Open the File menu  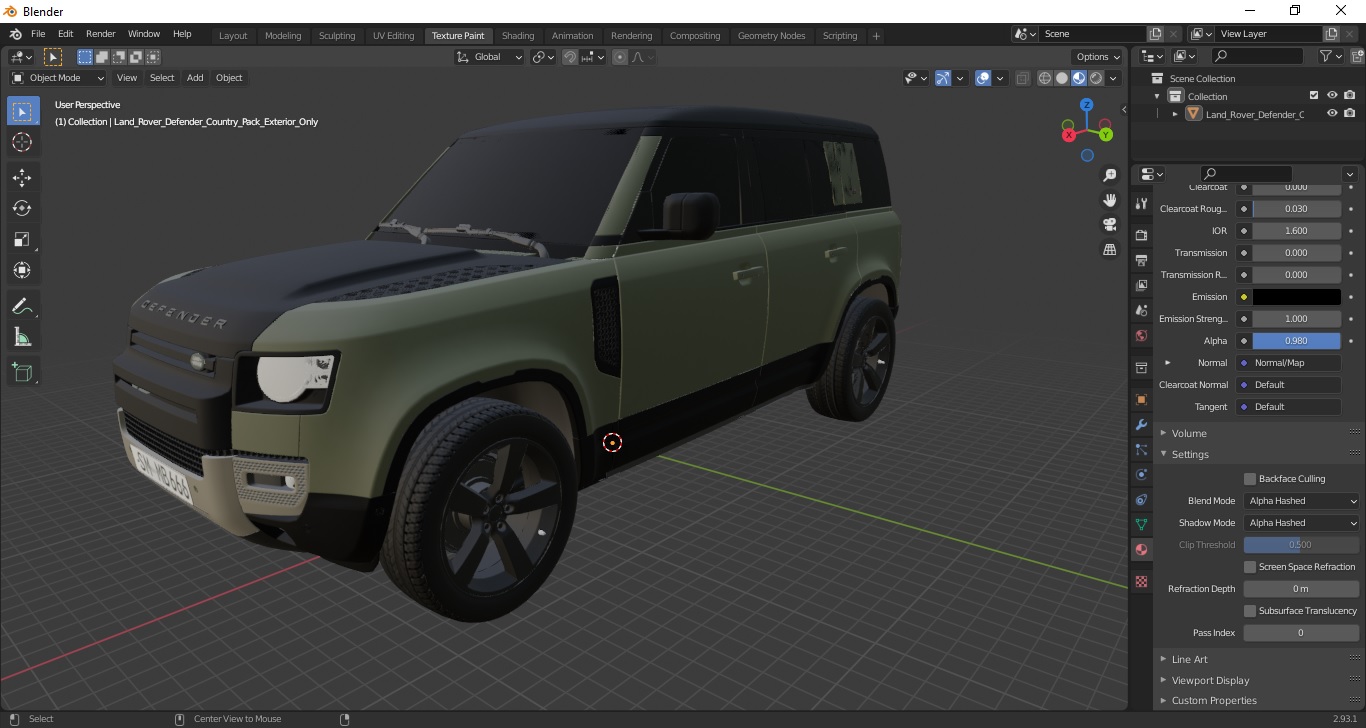tap(38, 34)
